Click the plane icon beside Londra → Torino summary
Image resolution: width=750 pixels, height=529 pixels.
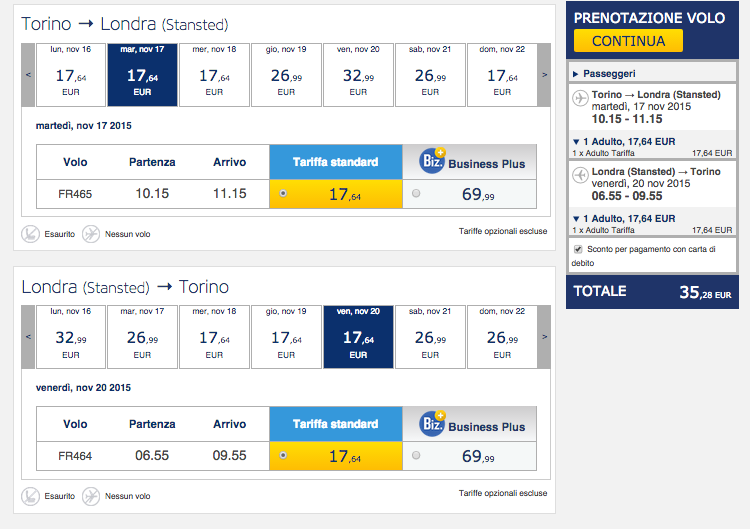pyautogui.click(x=580, y=175)
